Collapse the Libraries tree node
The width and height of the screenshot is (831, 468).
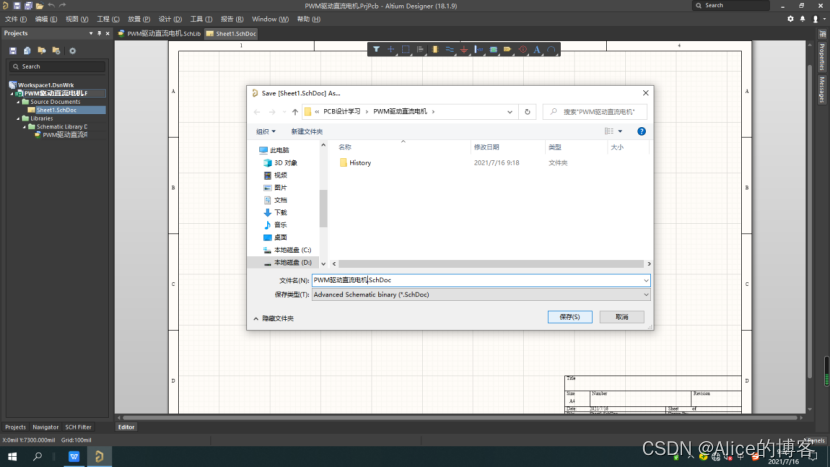(18, 119)
